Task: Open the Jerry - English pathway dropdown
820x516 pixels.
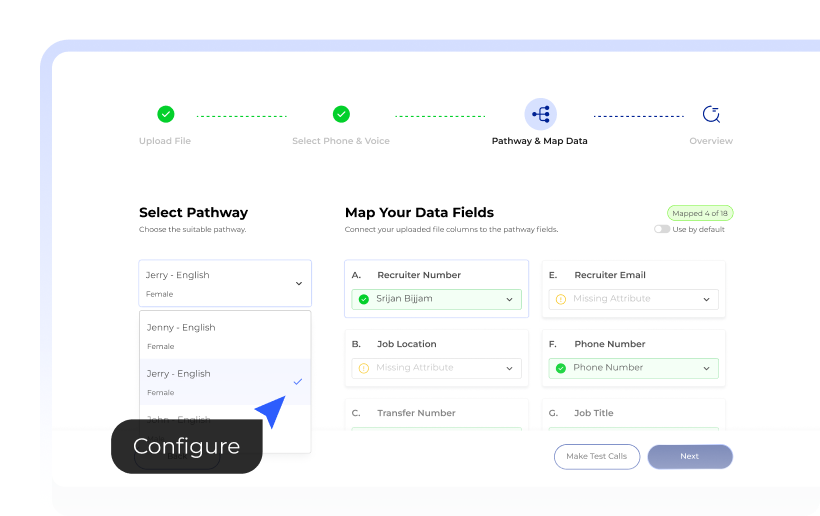Action: pos(225,283)
